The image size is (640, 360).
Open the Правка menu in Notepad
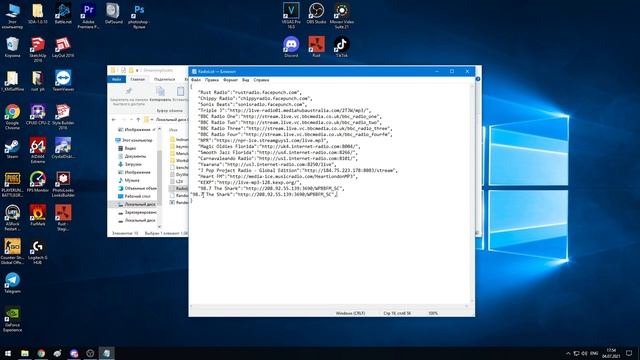click(212, 80)
